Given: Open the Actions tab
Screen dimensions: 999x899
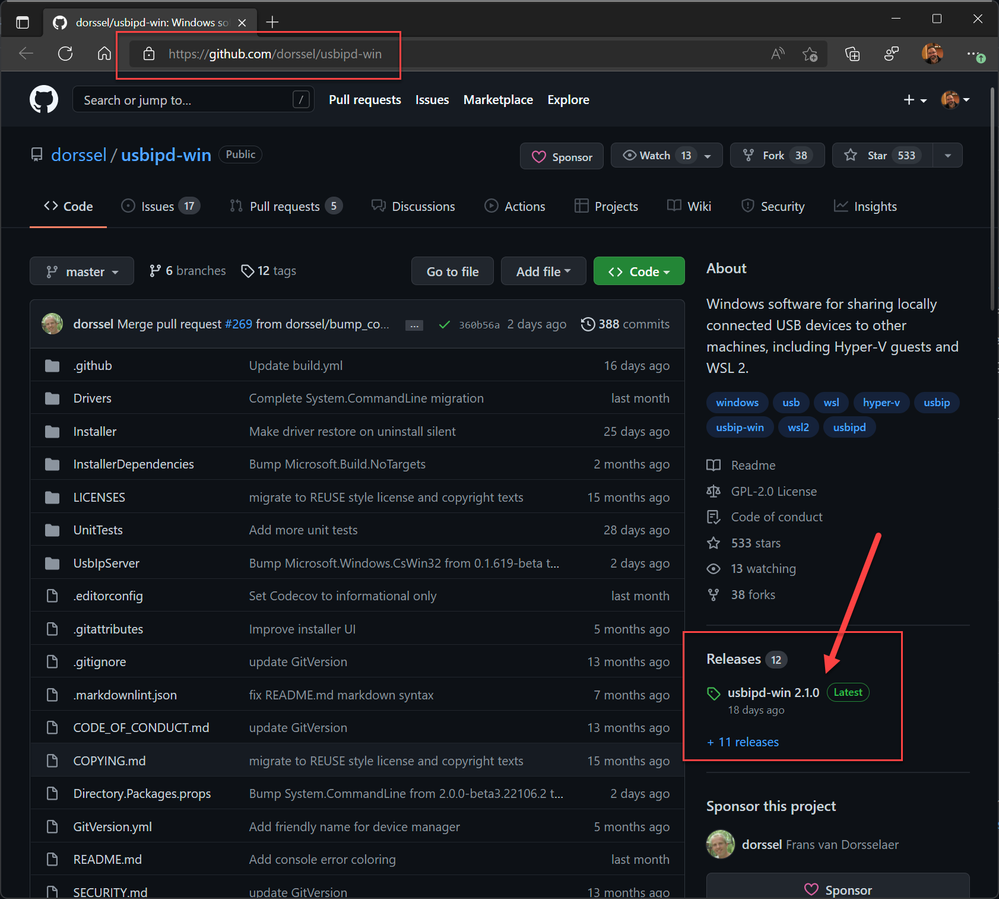Looking at the screenshot, I should 515,206.
